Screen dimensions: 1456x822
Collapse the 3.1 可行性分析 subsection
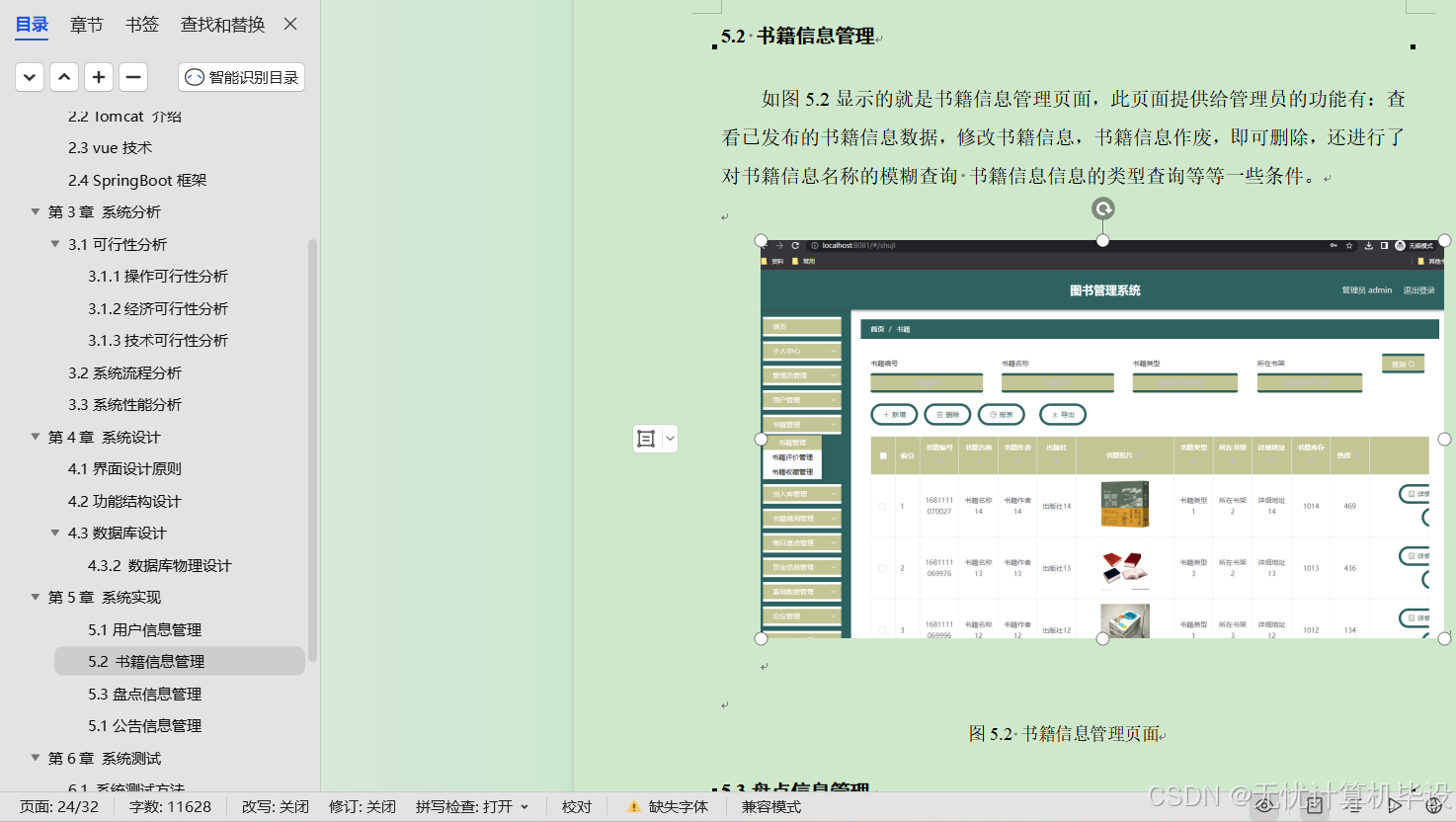(x=55, y=244)
